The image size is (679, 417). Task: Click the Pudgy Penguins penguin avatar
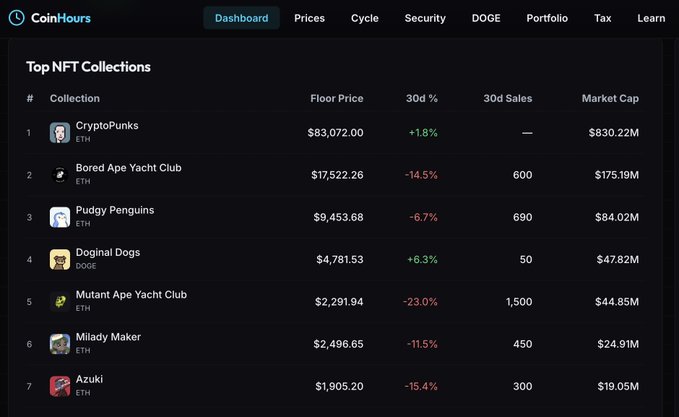click(x=60, y=217)
